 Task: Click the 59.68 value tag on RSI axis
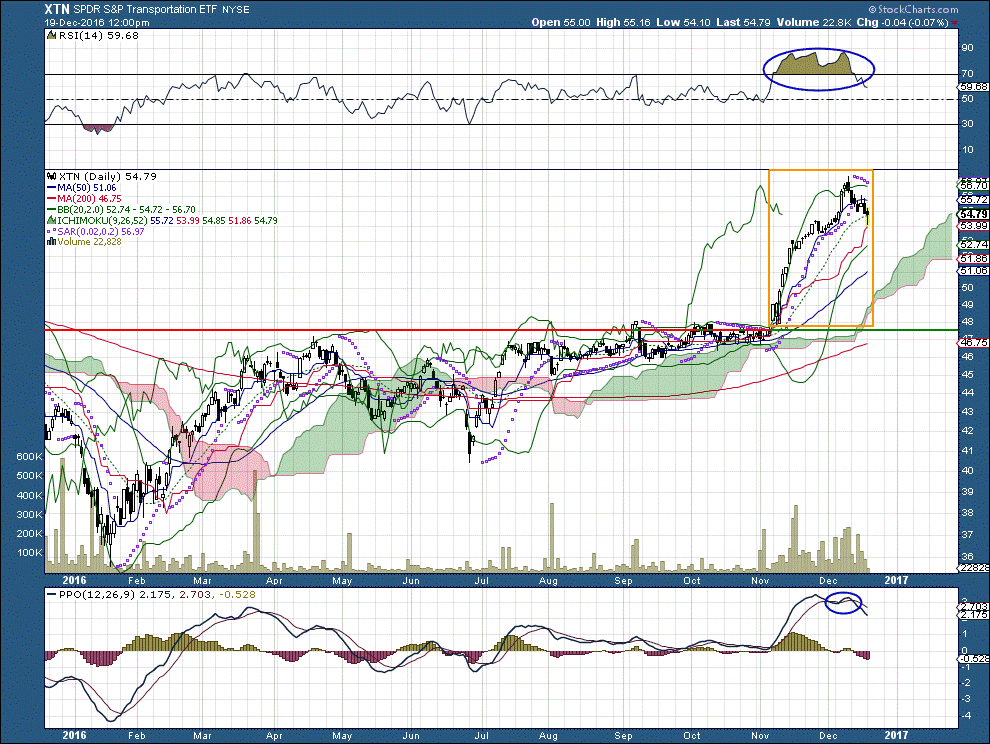[x=974, y=87]
